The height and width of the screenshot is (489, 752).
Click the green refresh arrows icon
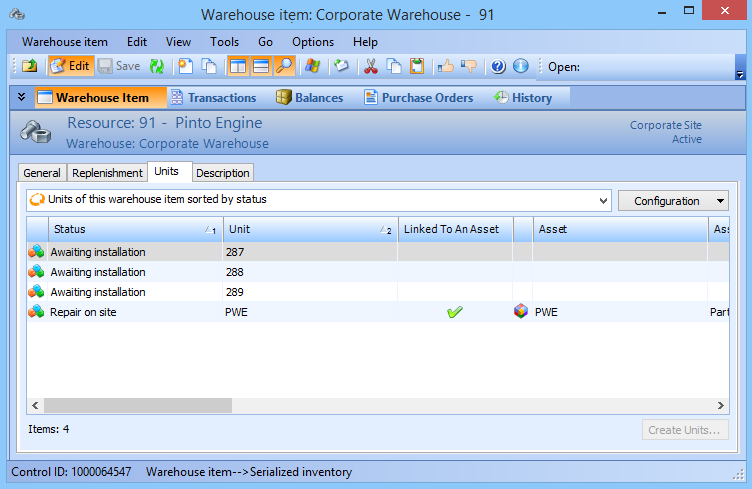coord(157,66)
